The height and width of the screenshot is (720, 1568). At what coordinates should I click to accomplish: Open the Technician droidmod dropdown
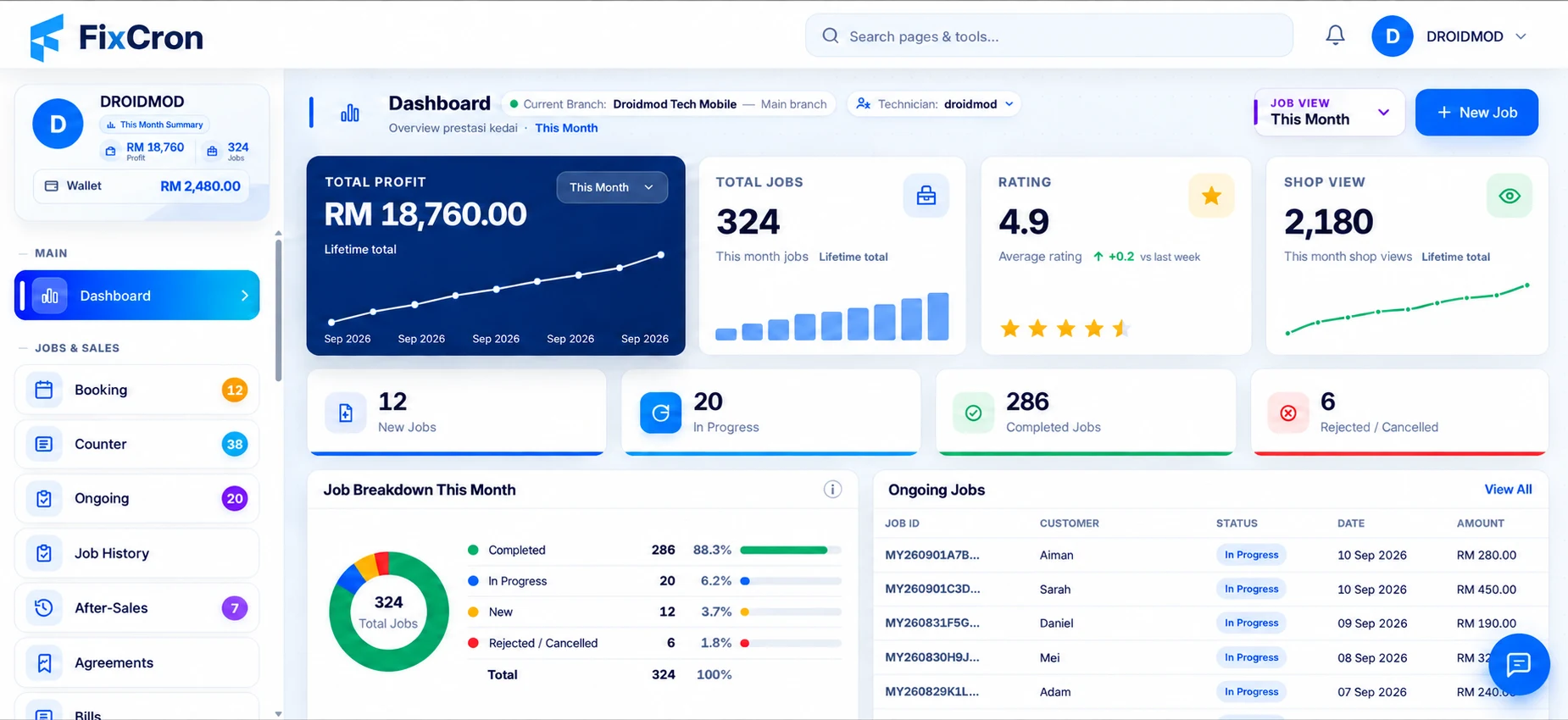(x=933, y=104)
